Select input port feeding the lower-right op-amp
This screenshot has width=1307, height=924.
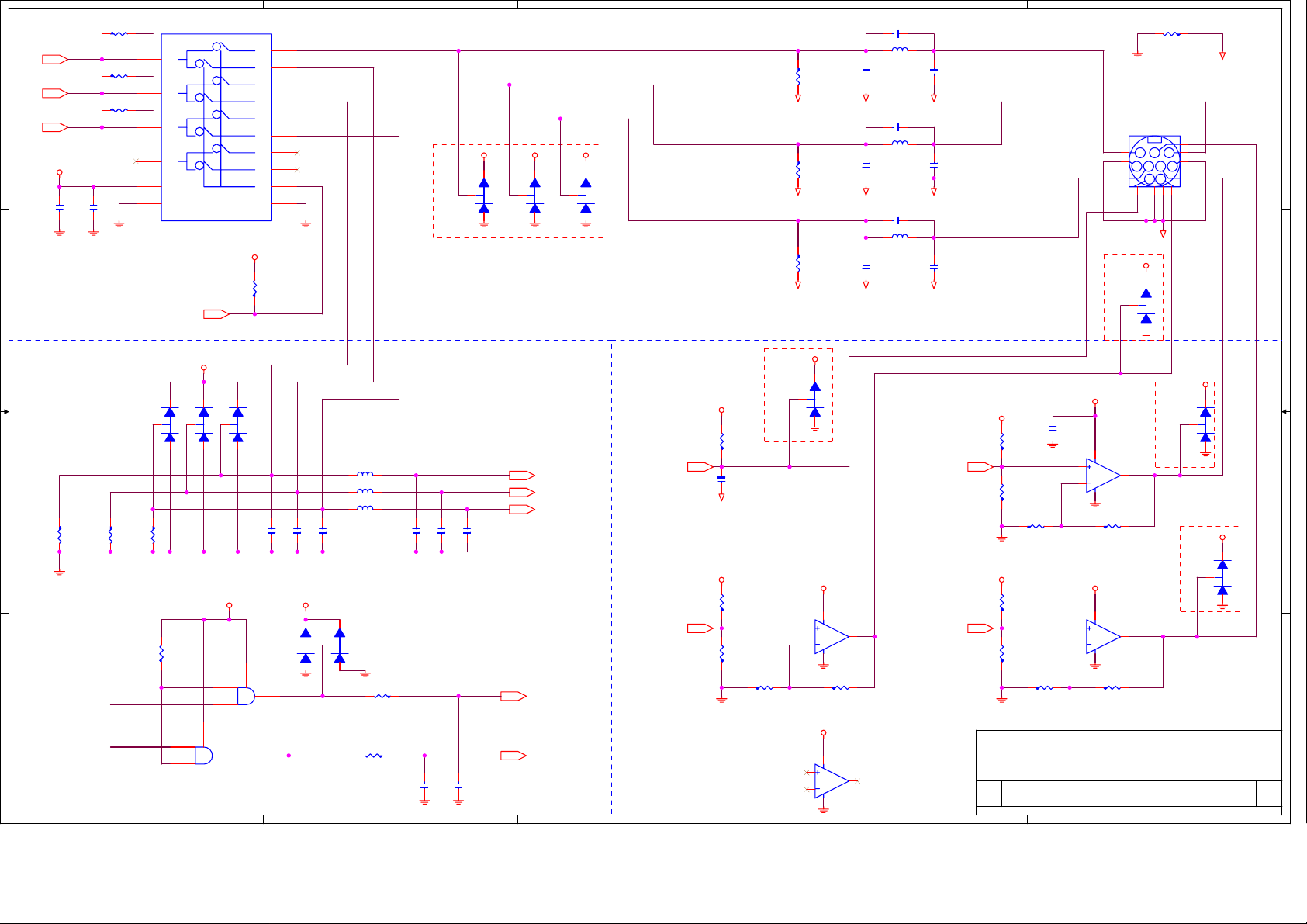pos(980,628)
